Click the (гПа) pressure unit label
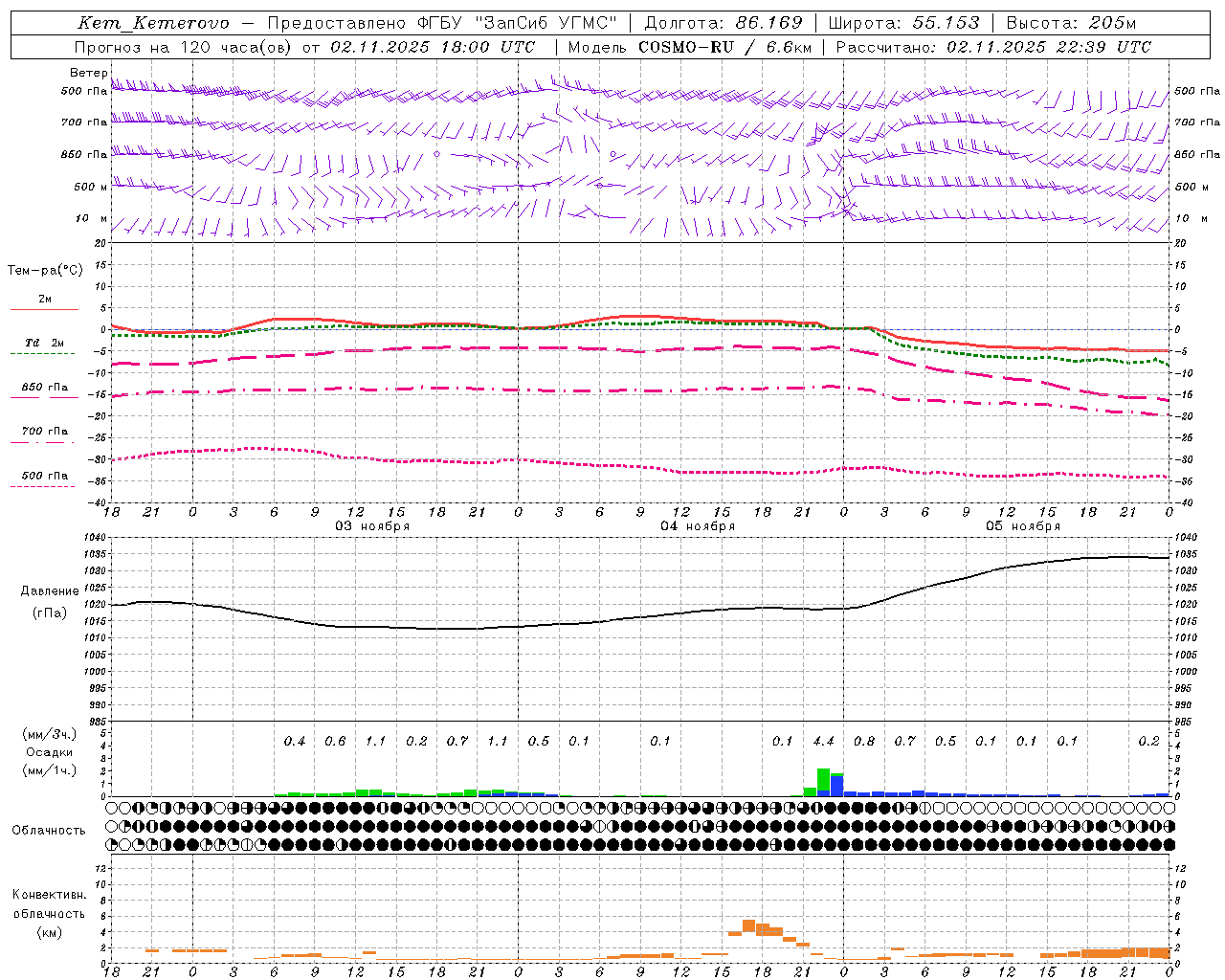 49,612
